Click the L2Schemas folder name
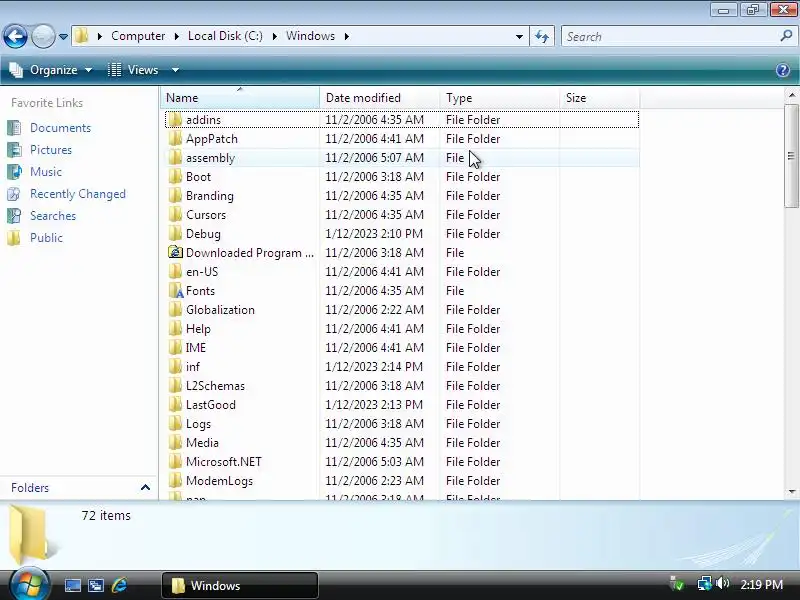800x600 pixels. 215,386
